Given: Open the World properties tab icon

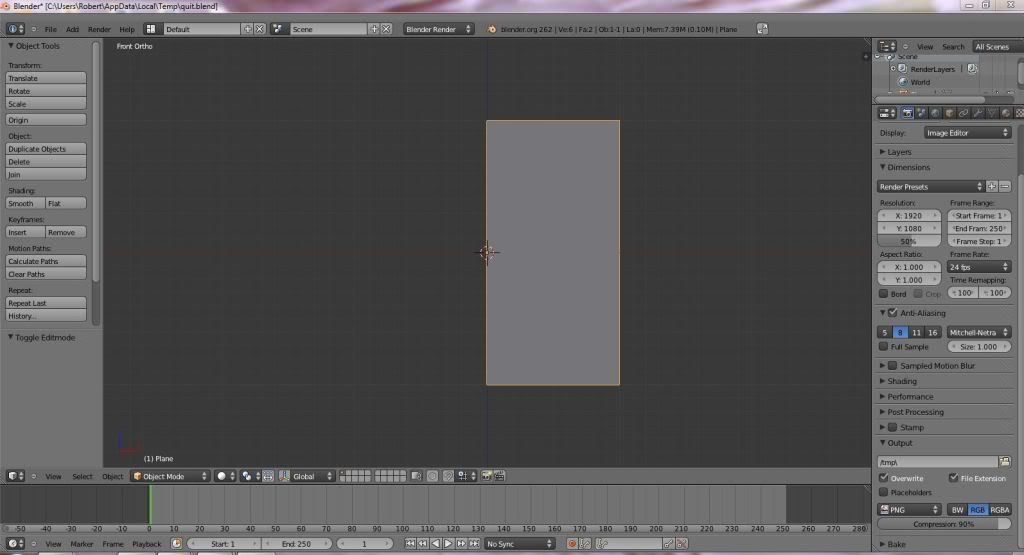Looking at the screenshot, I should tap(935, 113).
